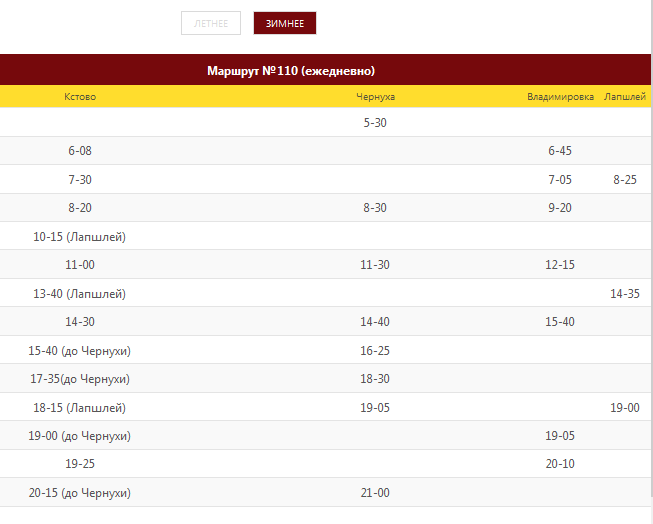Select the 15-40 (до Чернухи) cell
Viewport: 653px width, 524px height.
(x=80, y=351)
